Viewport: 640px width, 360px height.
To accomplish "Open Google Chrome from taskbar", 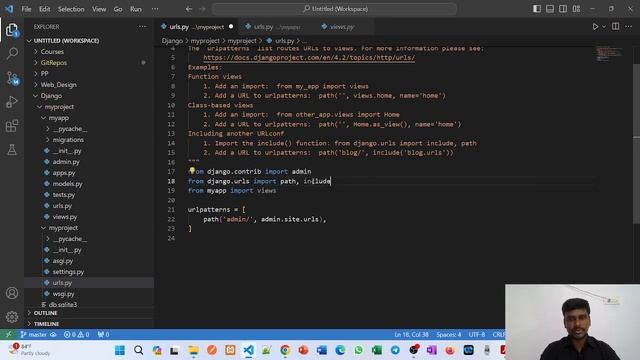I will 285,350.
